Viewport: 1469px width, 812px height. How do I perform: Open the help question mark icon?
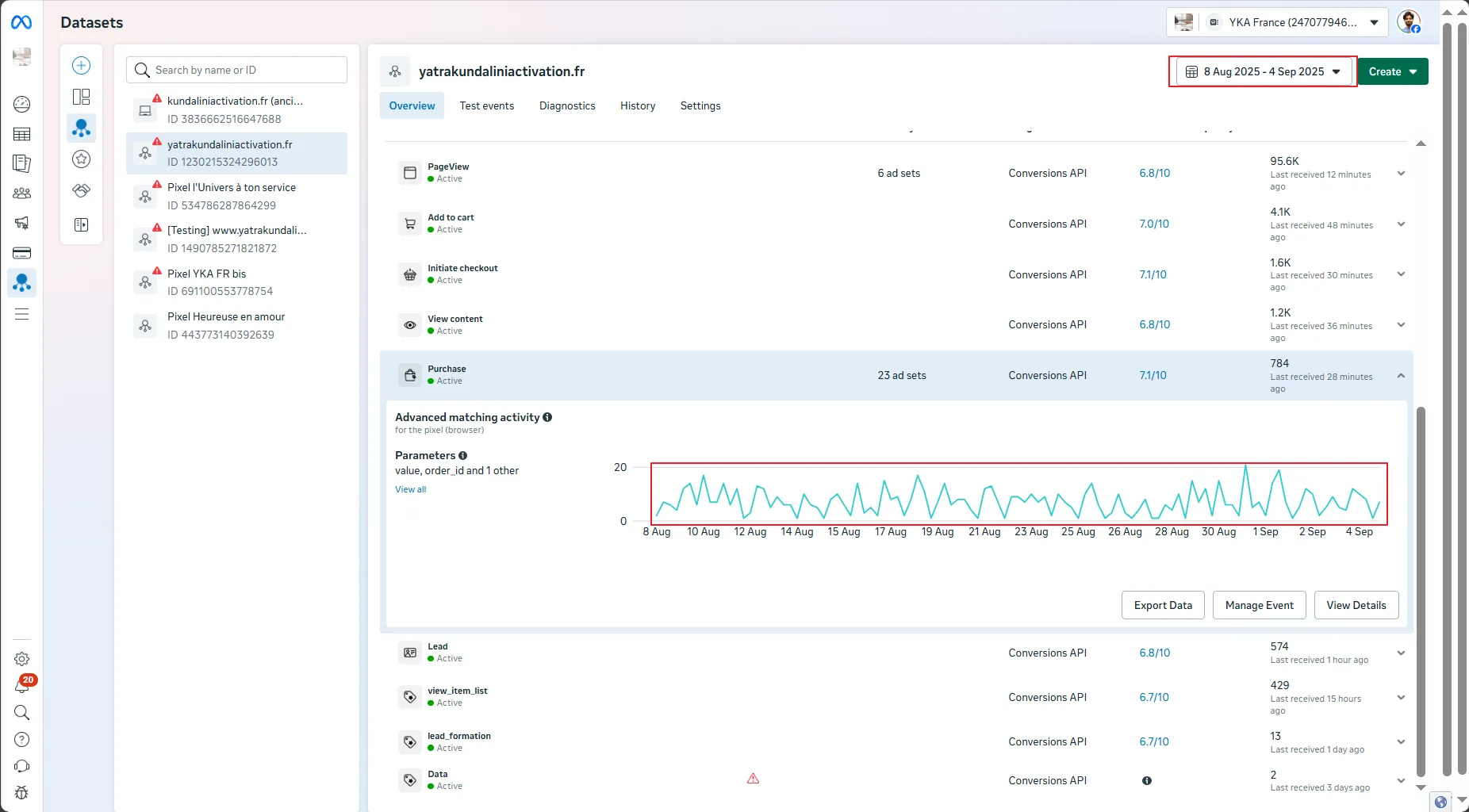[22, 739]
